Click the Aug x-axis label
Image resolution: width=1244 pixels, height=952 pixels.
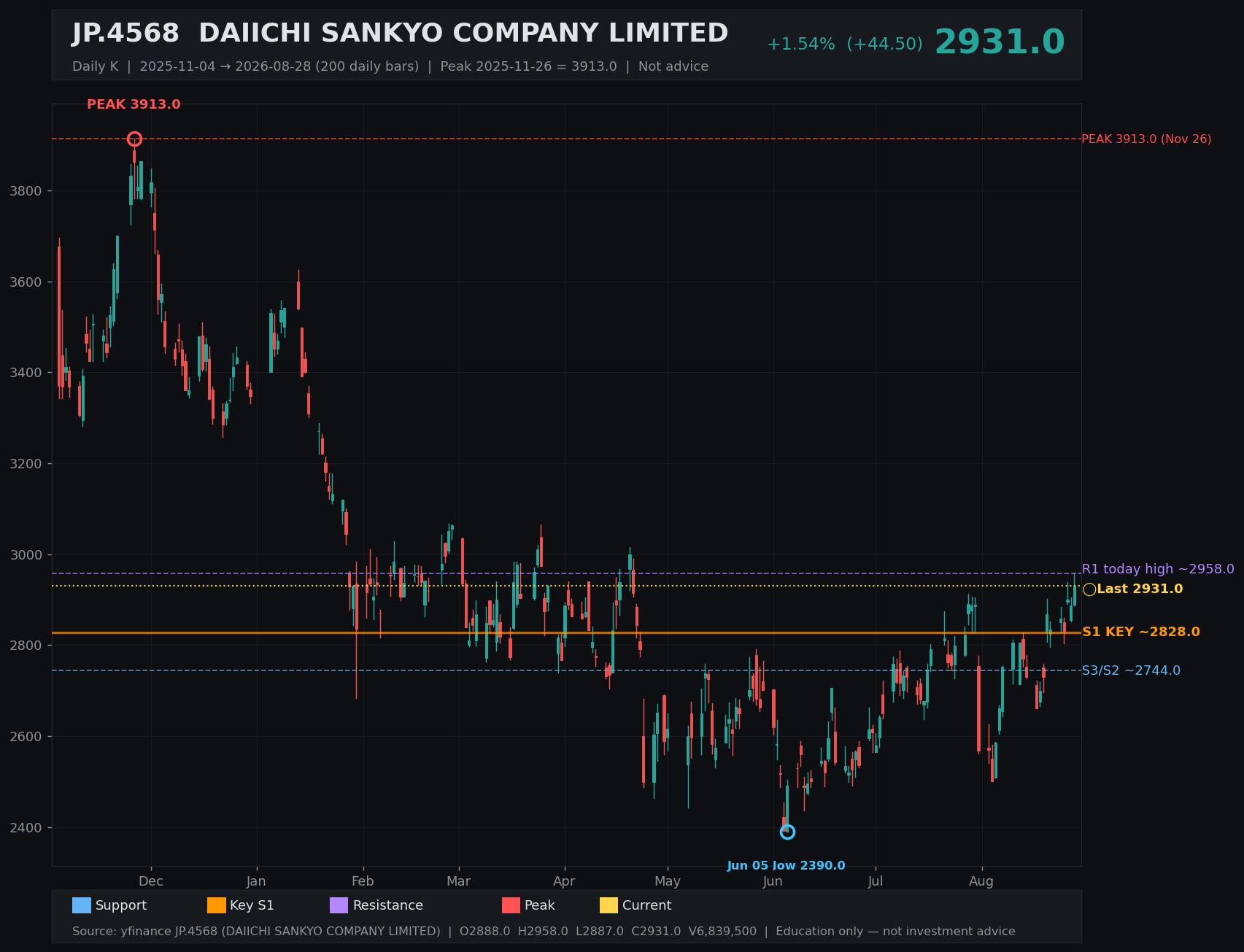coord(981,881)
